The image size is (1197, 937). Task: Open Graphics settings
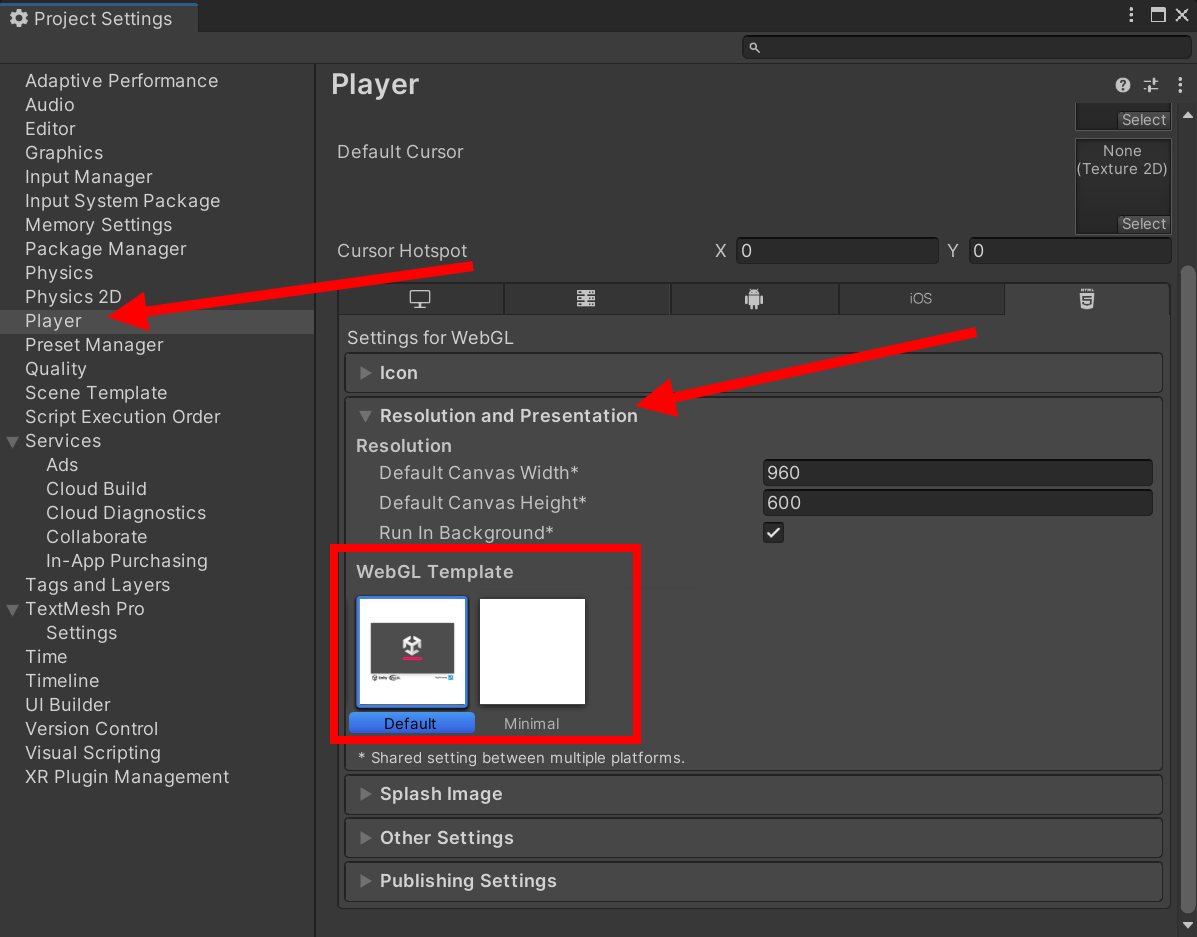point(64,153)
